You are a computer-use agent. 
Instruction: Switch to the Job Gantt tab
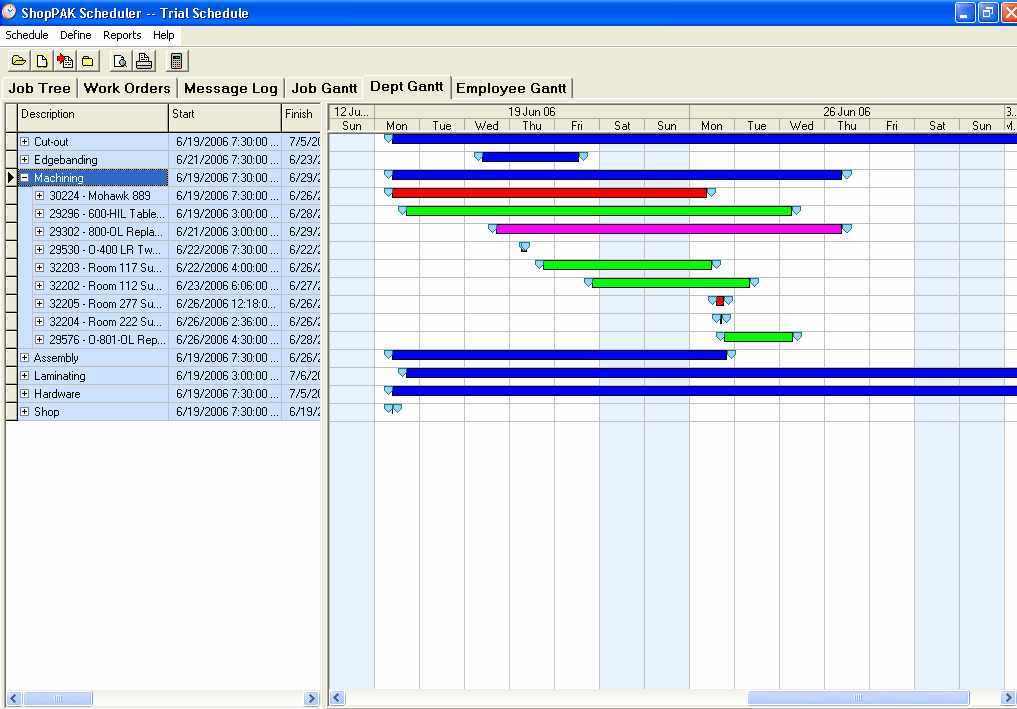(x=324, y=88)
